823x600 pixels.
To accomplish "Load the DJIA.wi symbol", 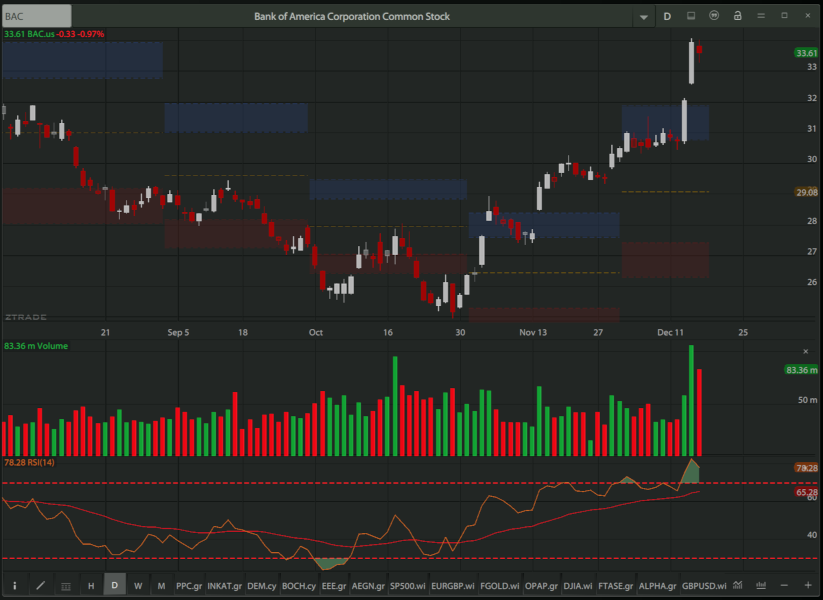I will click(x=575, y=585).
